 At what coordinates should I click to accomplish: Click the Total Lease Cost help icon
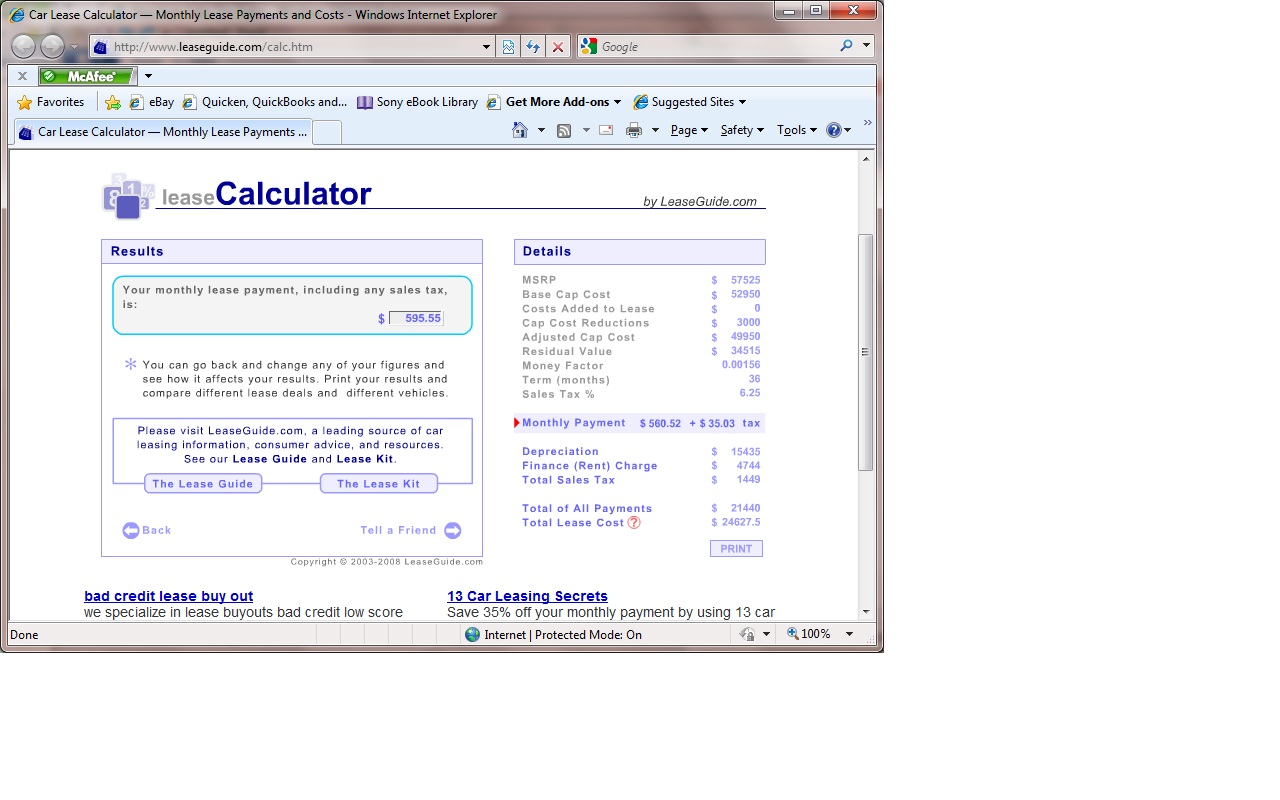634,523
